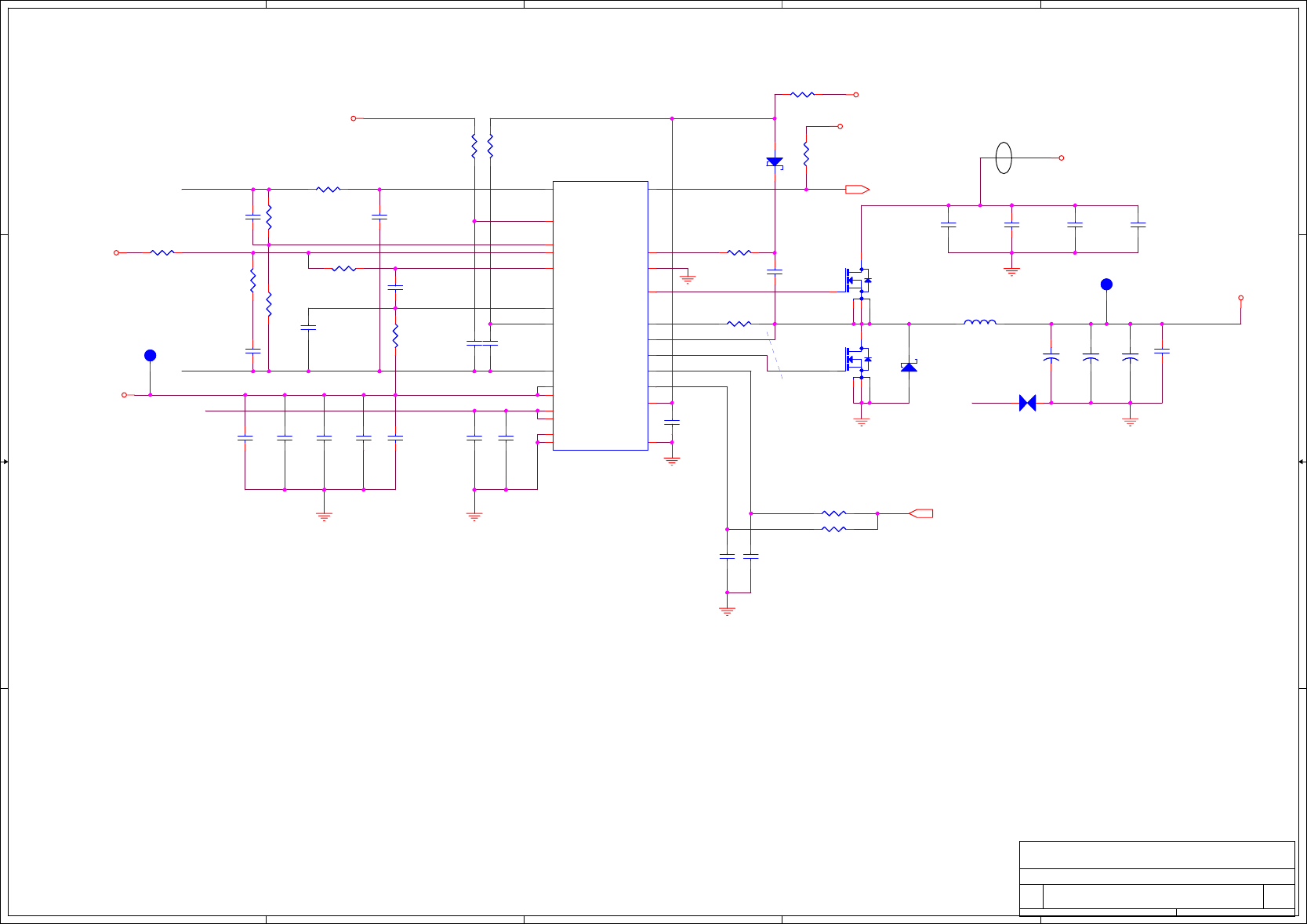Select ground symbol under five-capacitor group
Image resolution: width=1307 pixels, height=924 pixels.
pos(324,516)
